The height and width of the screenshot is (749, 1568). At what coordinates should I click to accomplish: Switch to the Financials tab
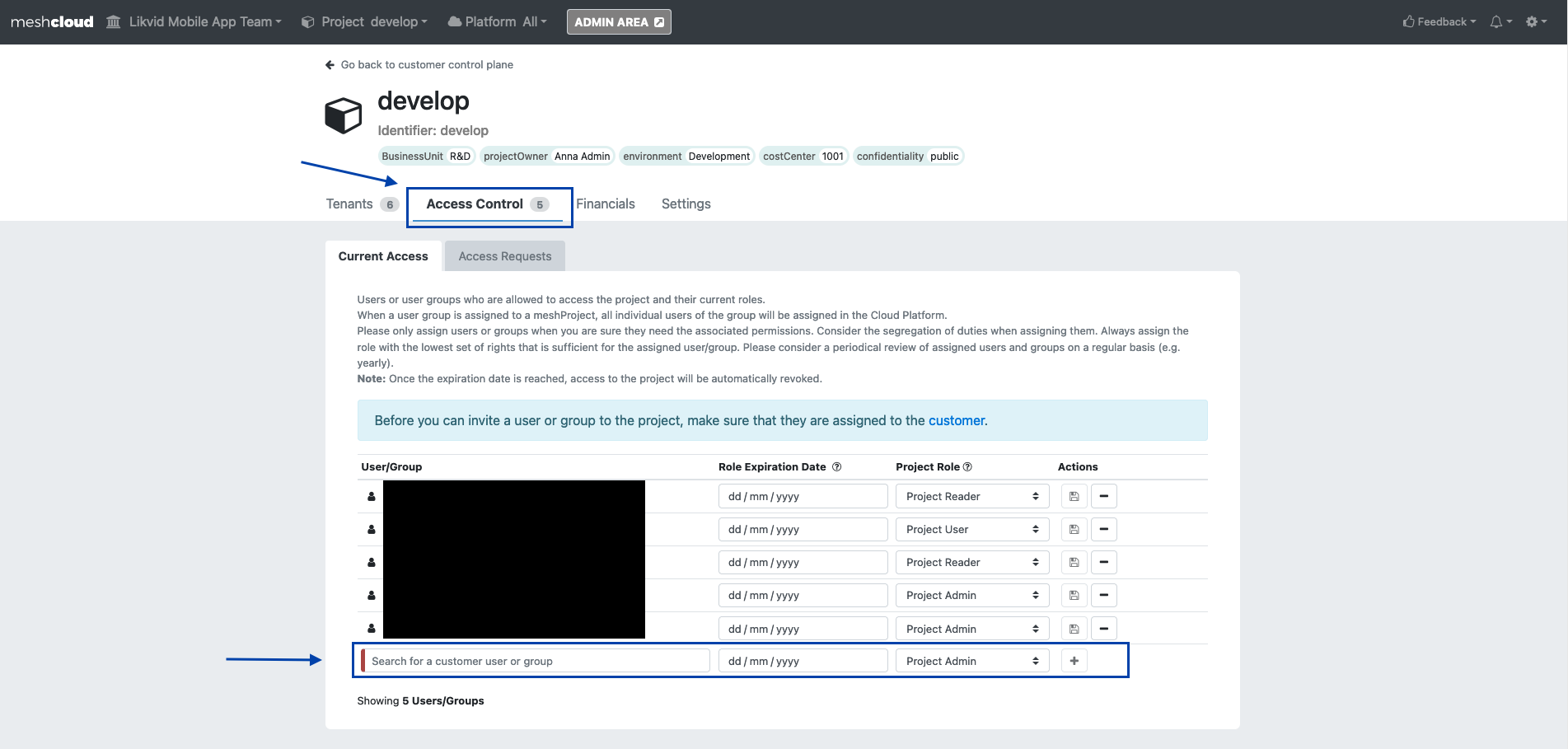click(x=606, y=204)
